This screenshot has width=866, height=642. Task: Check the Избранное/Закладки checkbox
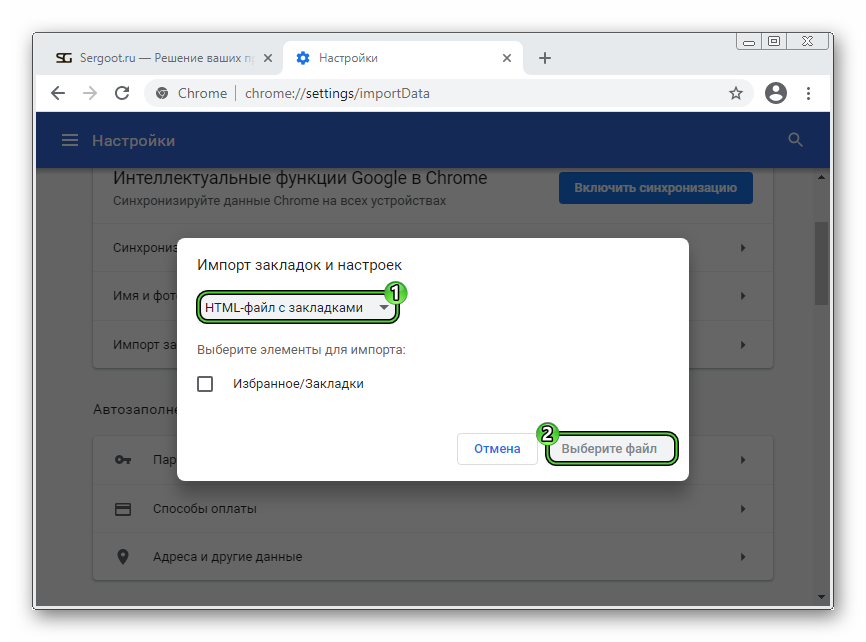click(205, 383)
